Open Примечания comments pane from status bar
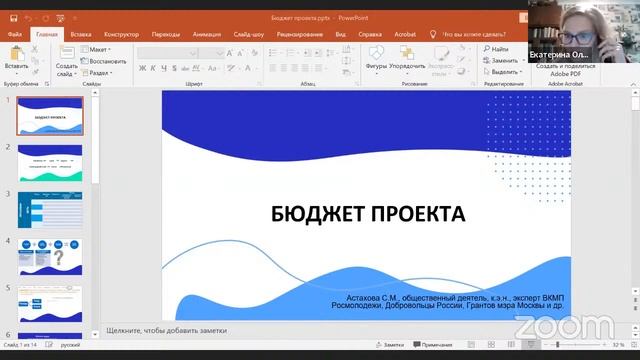 pos(433,345)
